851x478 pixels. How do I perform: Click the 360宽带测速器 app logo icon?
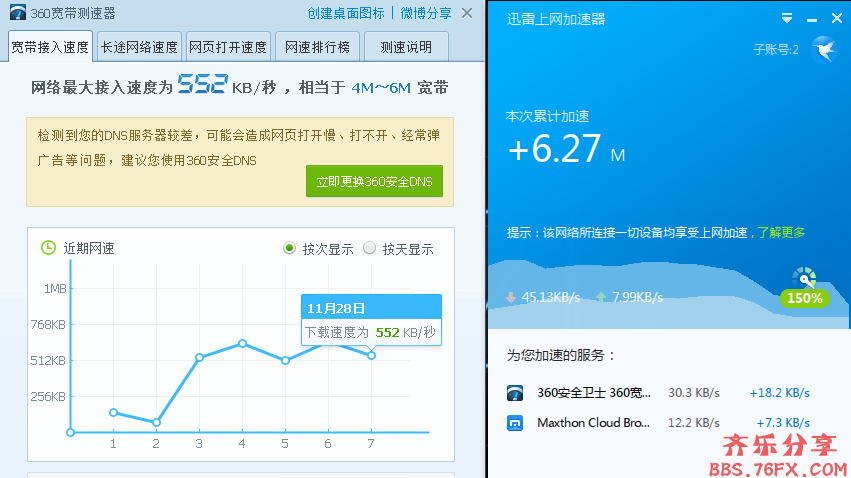tap(17, 12)
